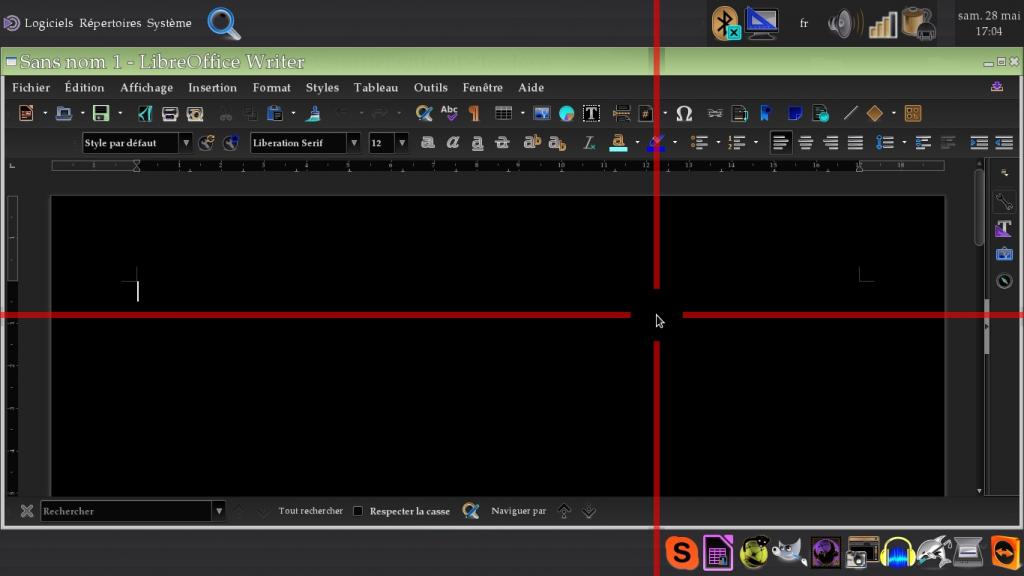Open the Tableau menu
The image size is (1024, 576).
pyautogui.click(x=376, y=88)
